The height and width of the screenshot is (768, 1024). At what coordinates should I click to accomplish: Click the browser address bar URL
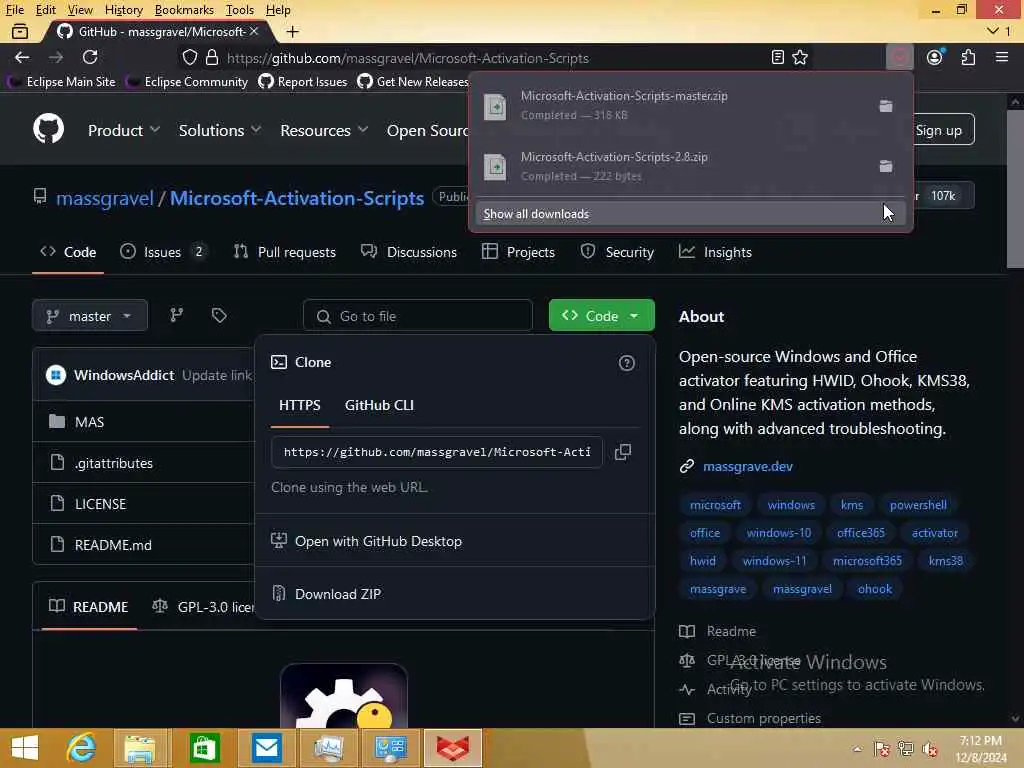pos(408,57)
